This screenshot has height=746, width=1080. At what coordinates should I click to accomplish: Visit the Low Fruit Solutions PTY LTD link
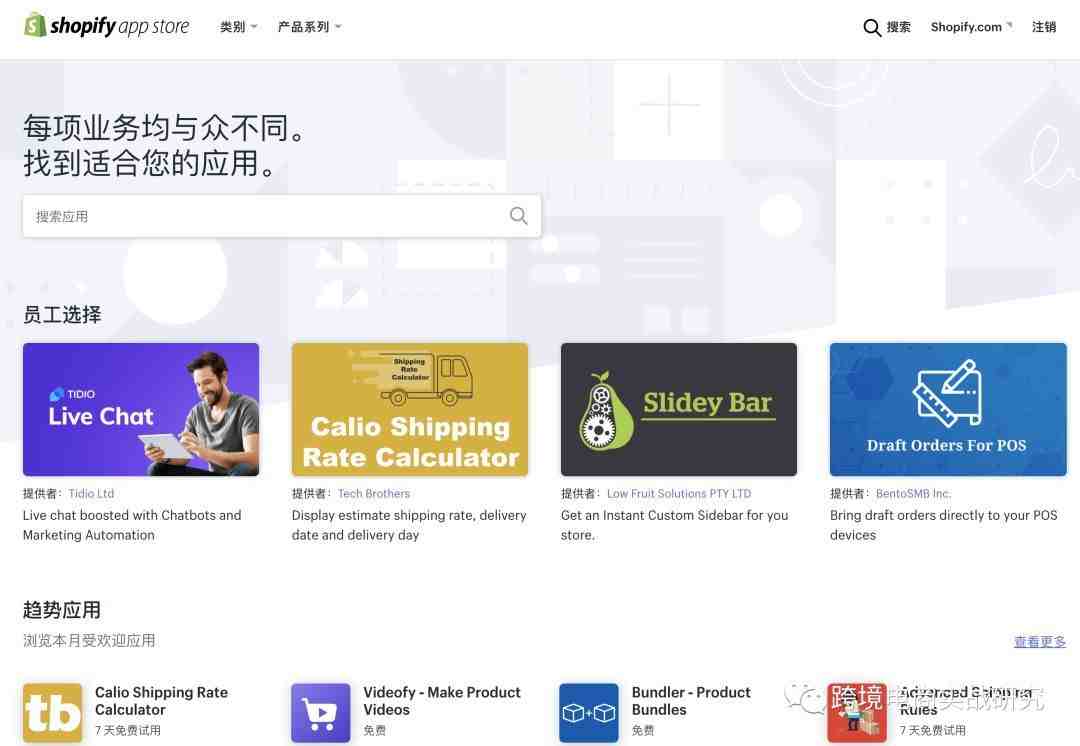pyautogui.click(x=679, y=493)
